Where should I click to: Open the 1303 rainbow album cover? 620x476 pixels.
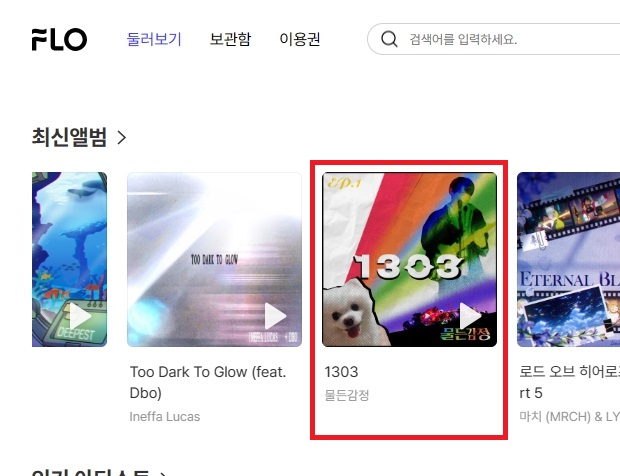tap(409, 259)
